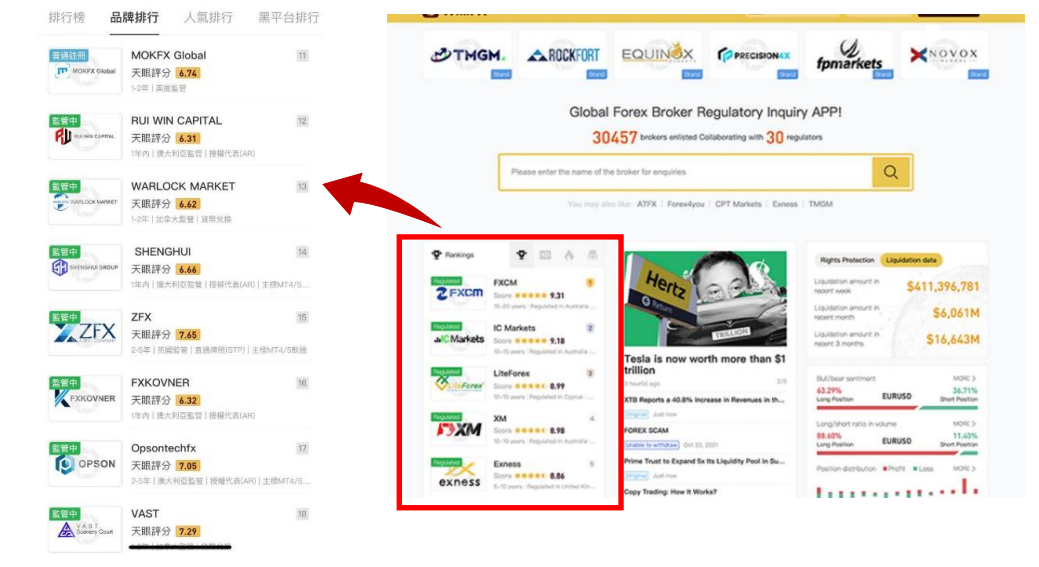This screenshot has width=1039, height=567.
Task: Click the broker name search field
Action: coord(686,172)
